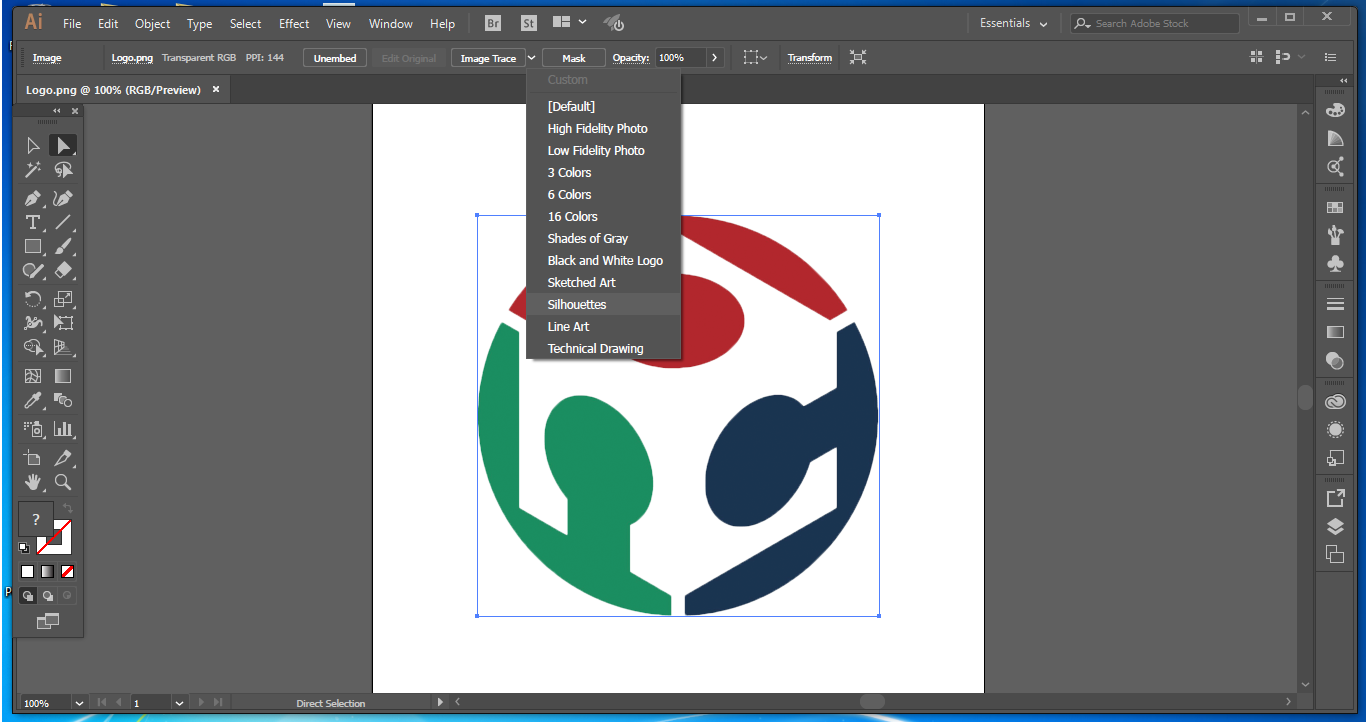
Task: Open the Color panel palette icon
Action: point(1335,112)
